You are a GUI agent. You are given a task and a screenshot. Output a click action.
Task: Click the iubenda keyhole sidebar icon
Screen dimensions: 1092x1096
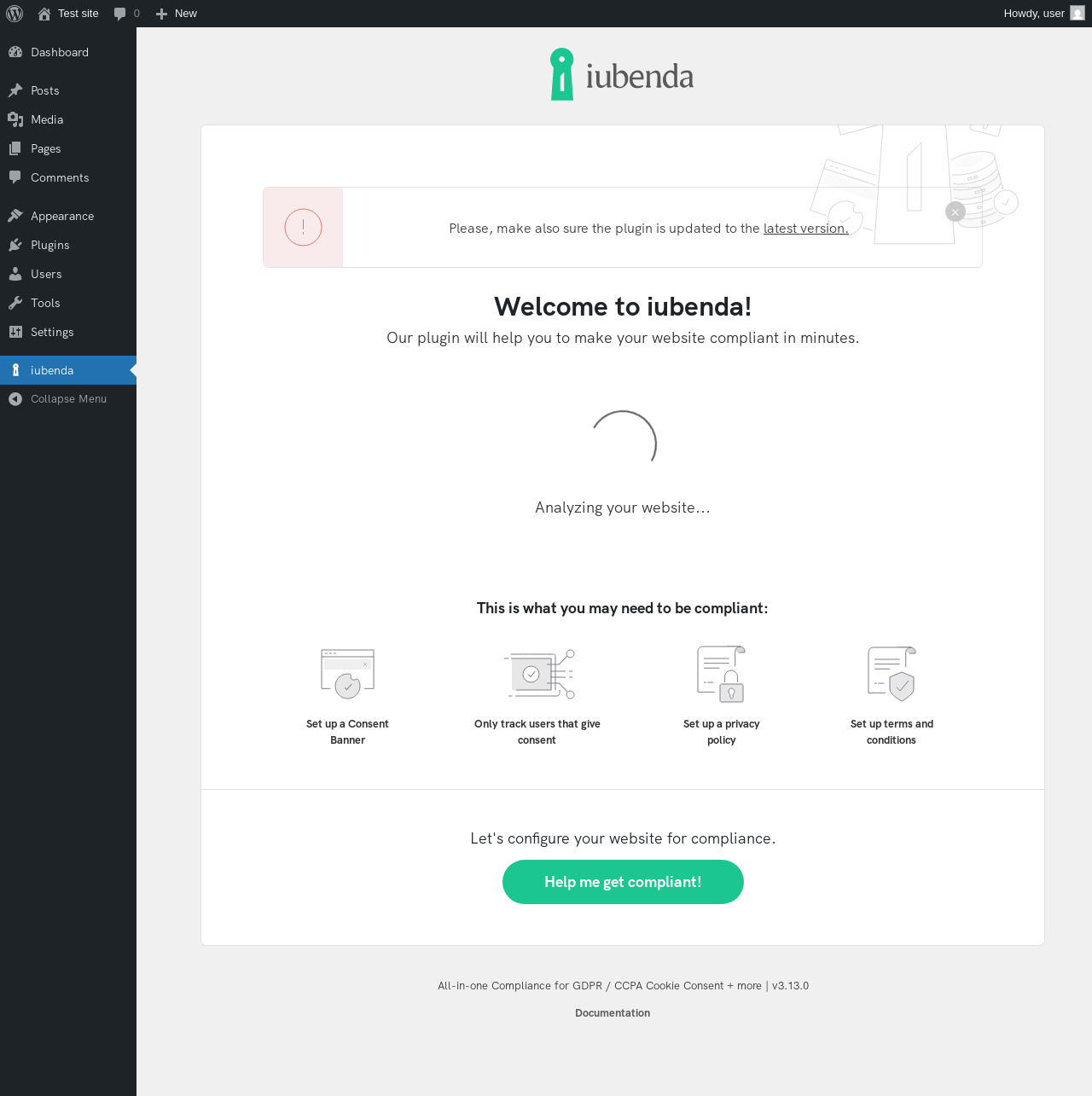[x=15, y=370]
